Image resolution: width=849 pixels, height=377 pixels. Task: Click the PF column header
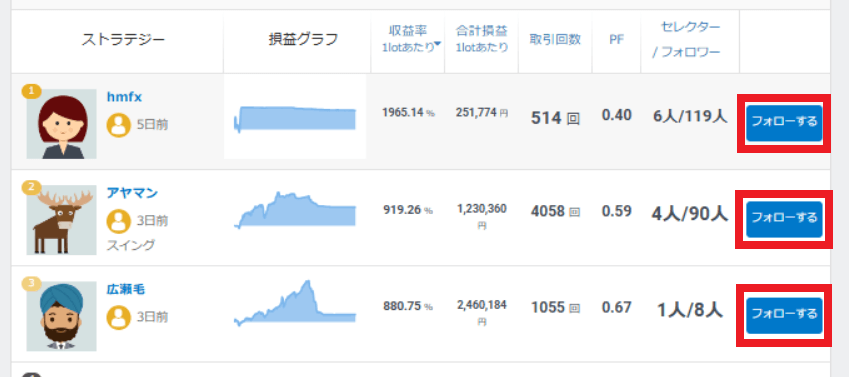pyautogui.click(x=616, y=40)
